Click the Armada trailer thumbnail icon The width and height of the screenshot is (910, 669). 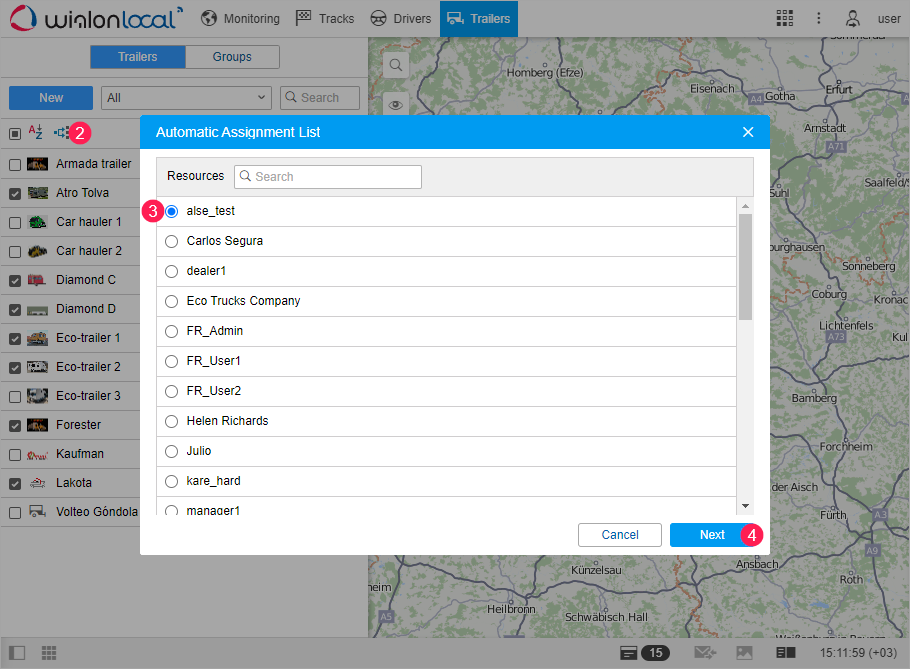click(38, 164)
